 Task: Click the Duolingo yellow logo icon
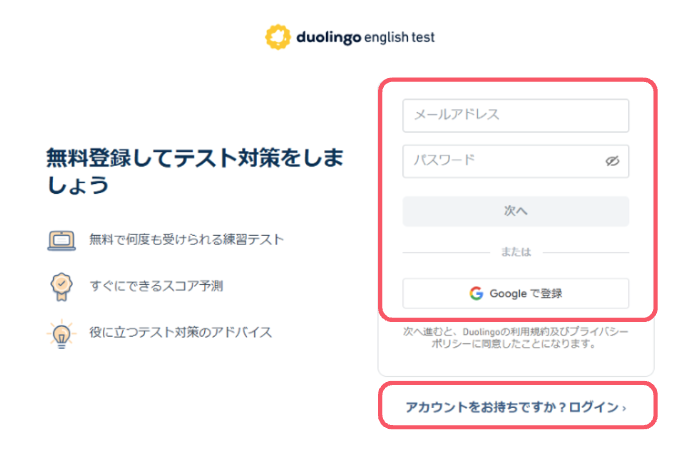(x=278, y=37)
